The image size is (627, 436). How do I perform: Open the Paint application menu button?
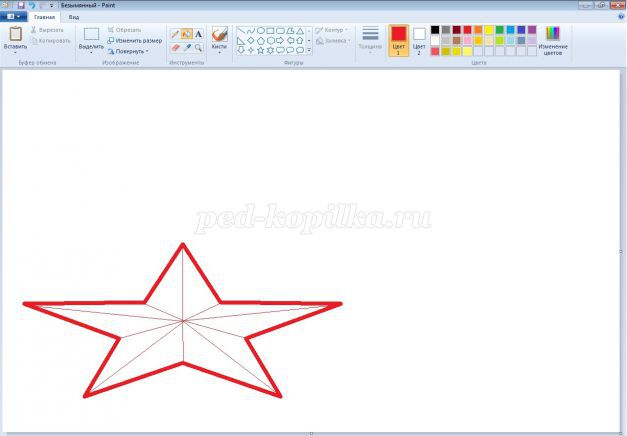[x=13, y=17]
